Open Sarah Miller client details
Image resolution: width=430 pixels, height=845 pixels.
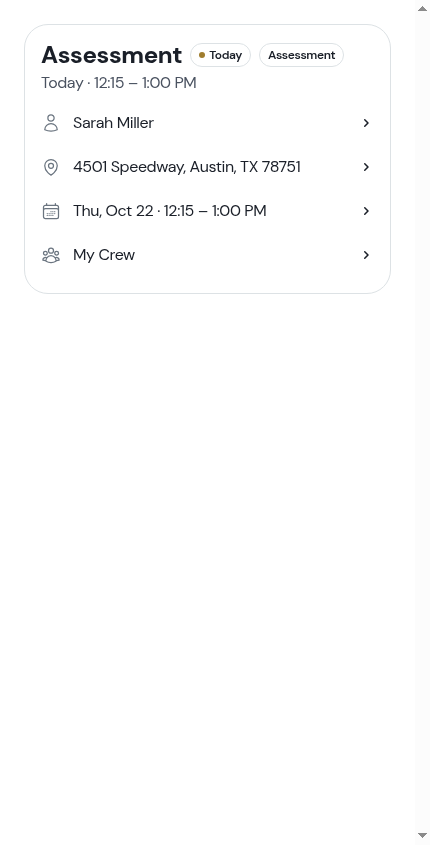coord(207,123)
